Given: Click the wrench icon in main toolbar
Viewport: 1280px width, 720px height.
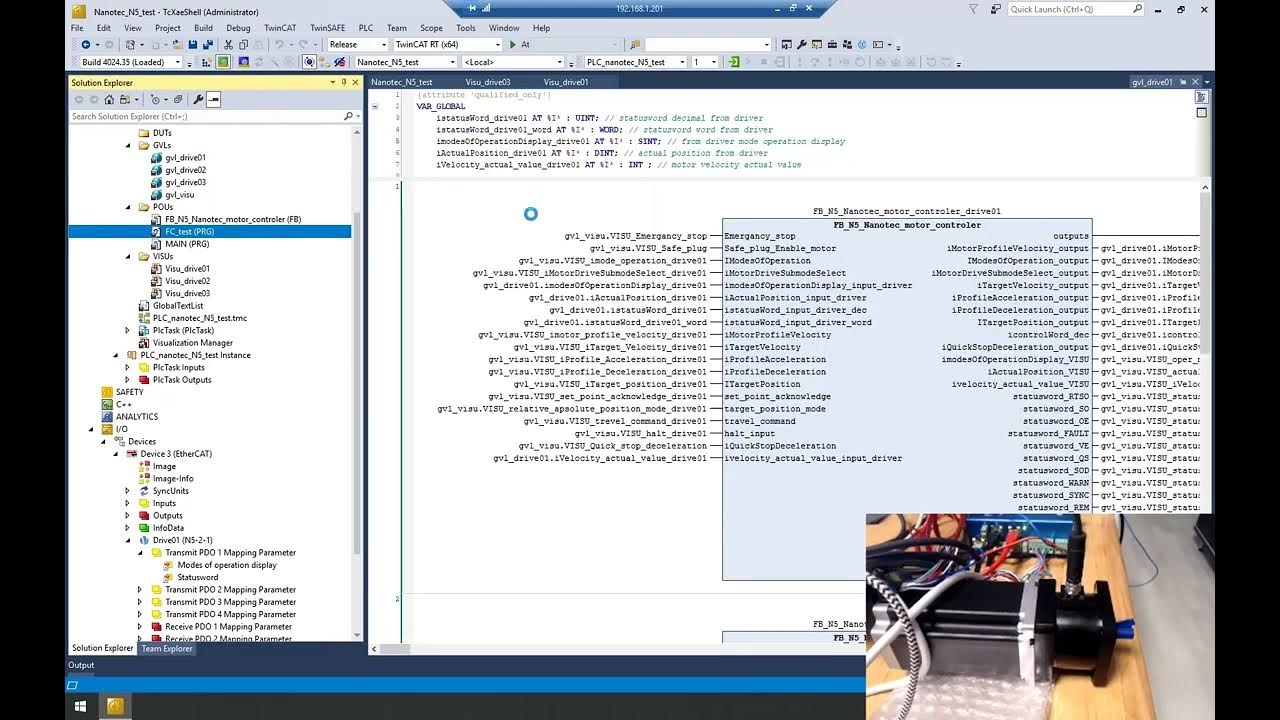Looking at the screenshot, I should click(801, 44).
